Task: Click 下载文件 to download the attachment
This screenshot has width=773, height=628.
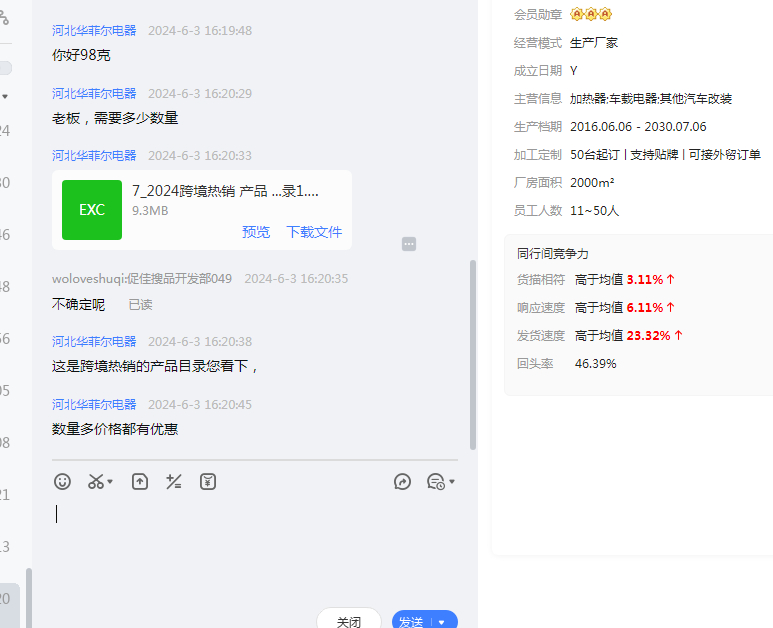Action: pyautogui.click(x=314, y=232)
